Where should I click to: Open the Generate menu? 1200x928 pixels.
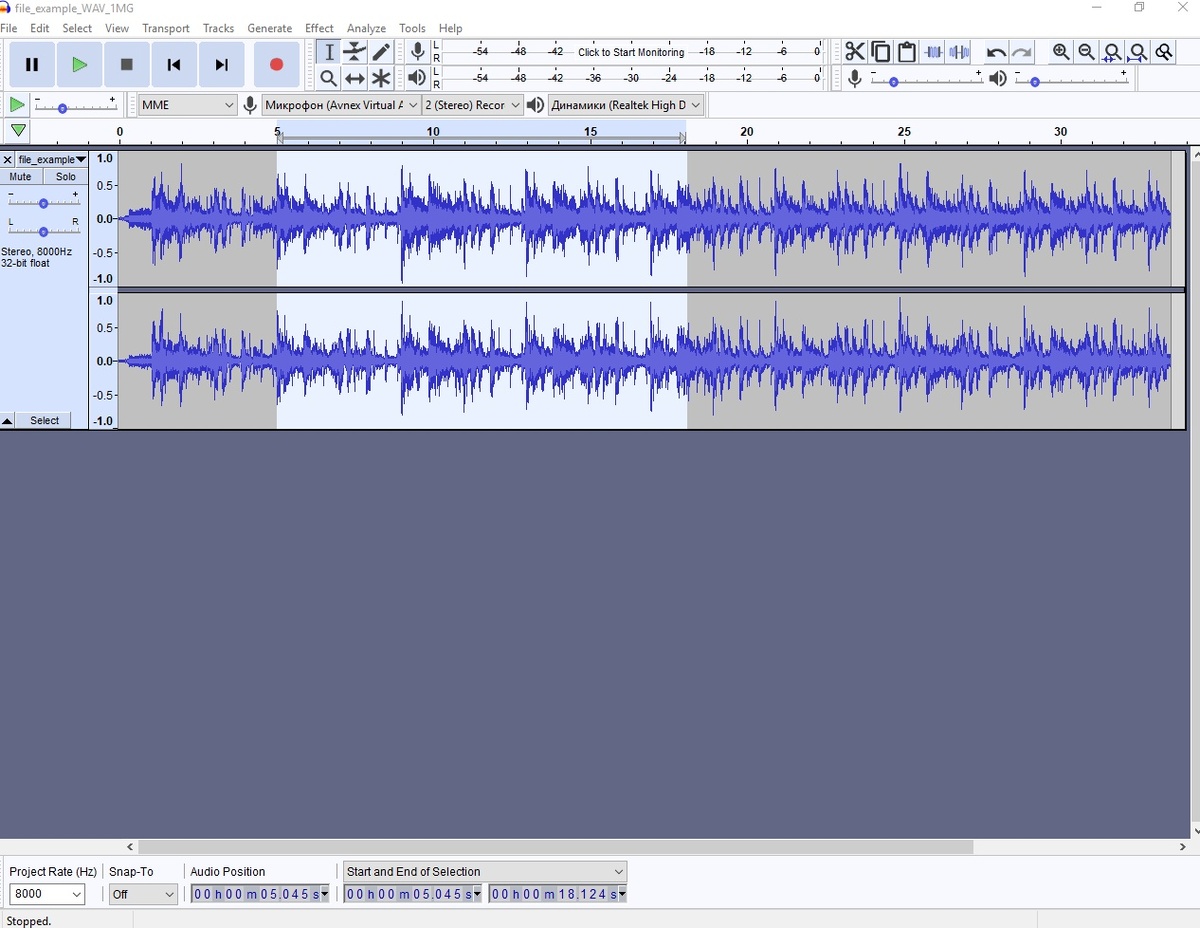tap(270, 28)
